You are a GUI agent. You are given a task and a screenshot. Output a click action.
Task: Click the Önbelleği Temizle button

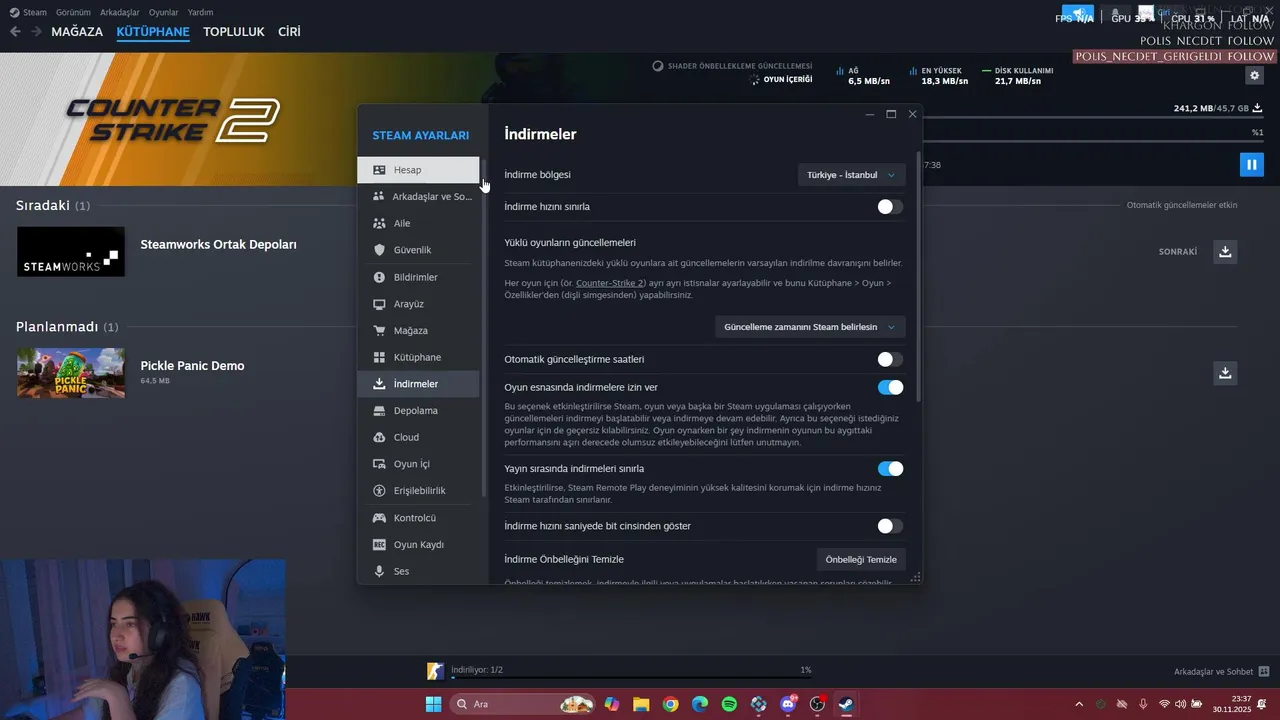pos(861,559)
